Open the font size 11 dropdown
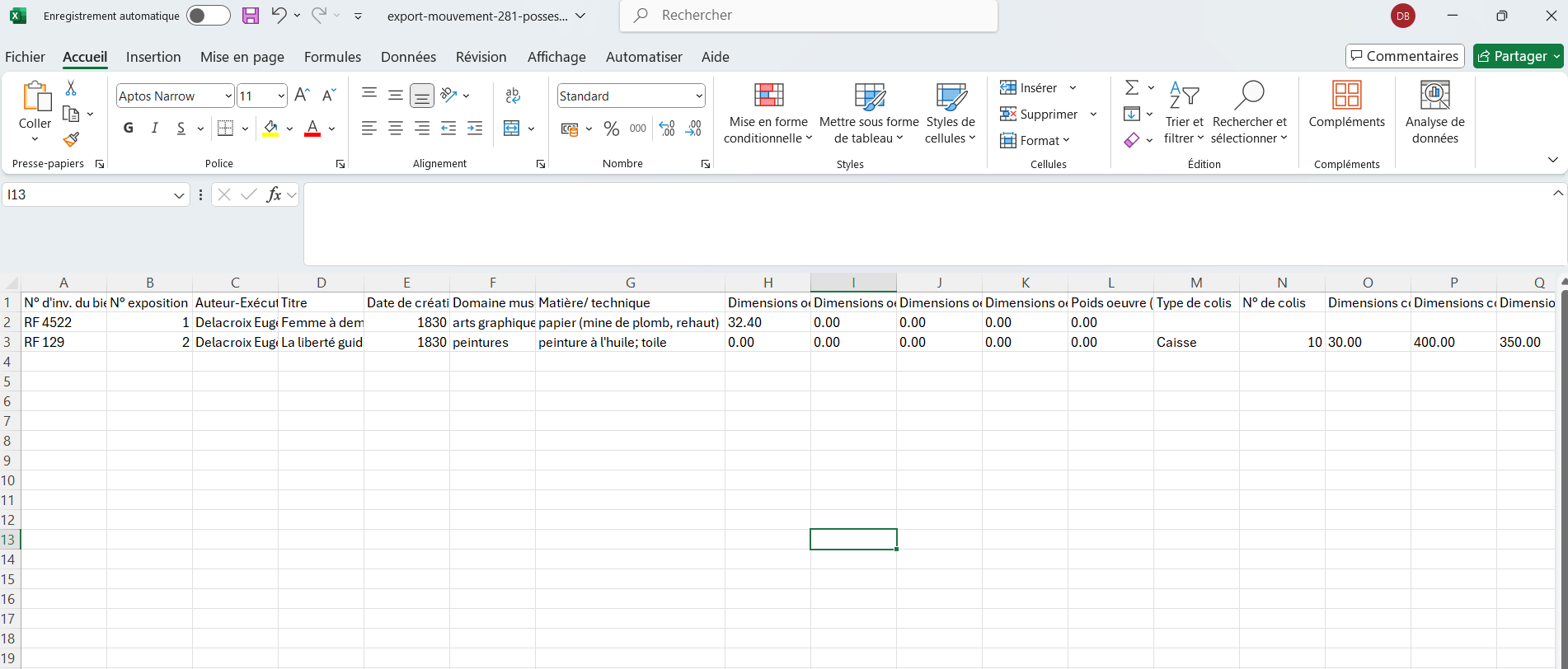Viewport: 1568px width, 669px height. pyautogui.click(x=281, y=96)
